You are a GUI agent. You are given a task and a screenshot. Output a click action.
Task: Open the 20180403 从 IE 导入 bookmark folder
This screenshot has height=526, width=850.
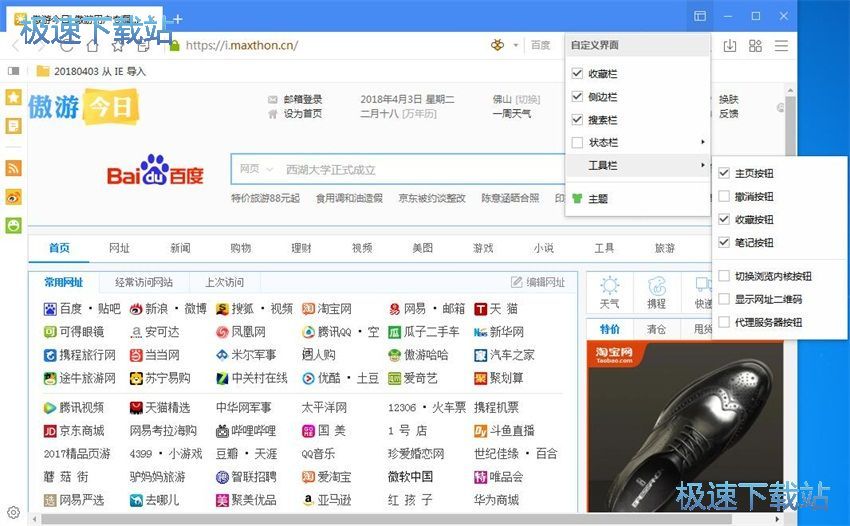click(91, 71)
